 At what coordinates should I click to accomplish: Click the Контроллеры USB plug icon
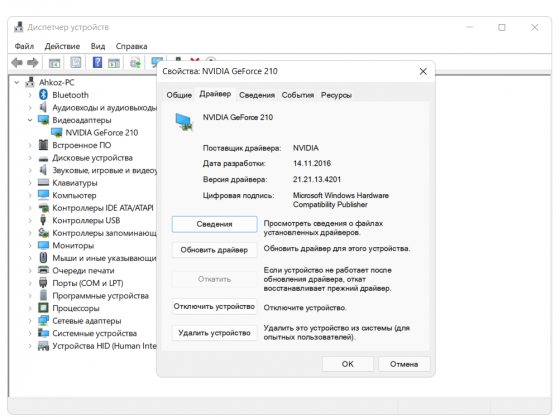43,220
